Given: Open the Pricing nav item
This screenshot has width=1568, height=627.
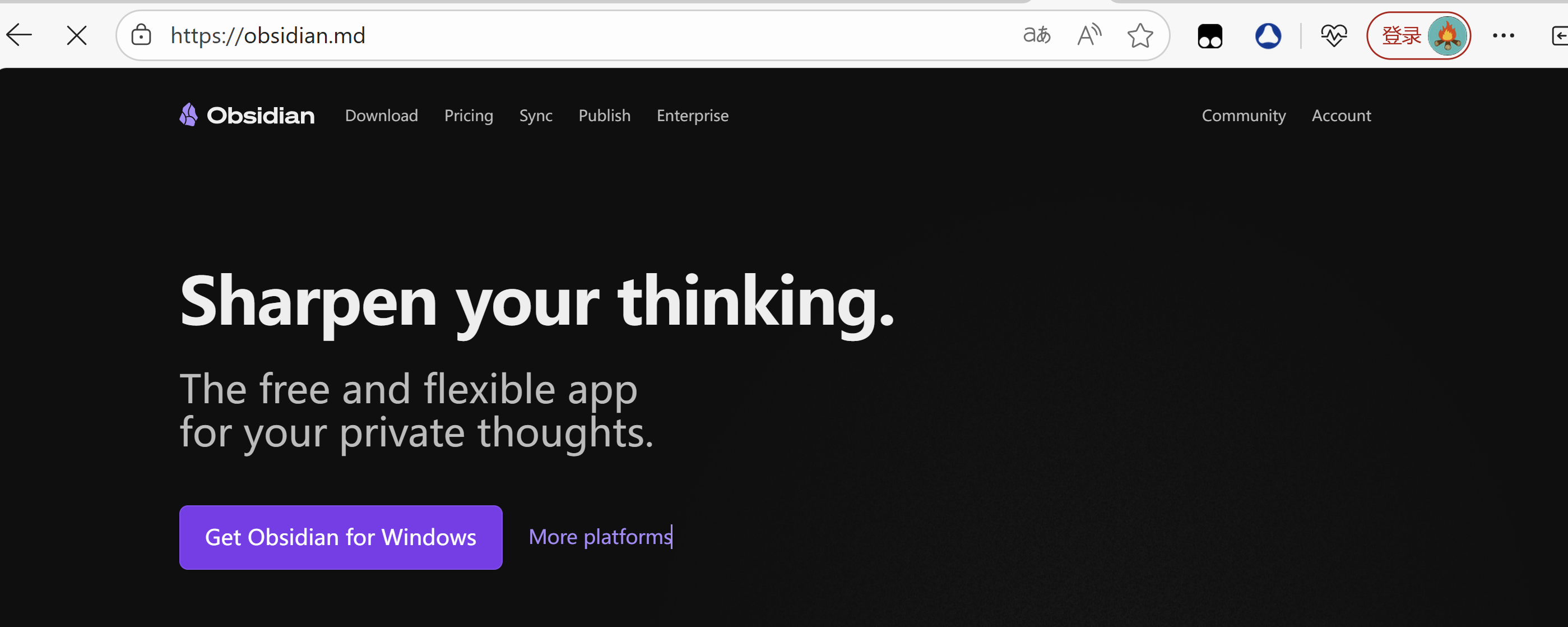Looking at the screenshot, I should [468, 116].
